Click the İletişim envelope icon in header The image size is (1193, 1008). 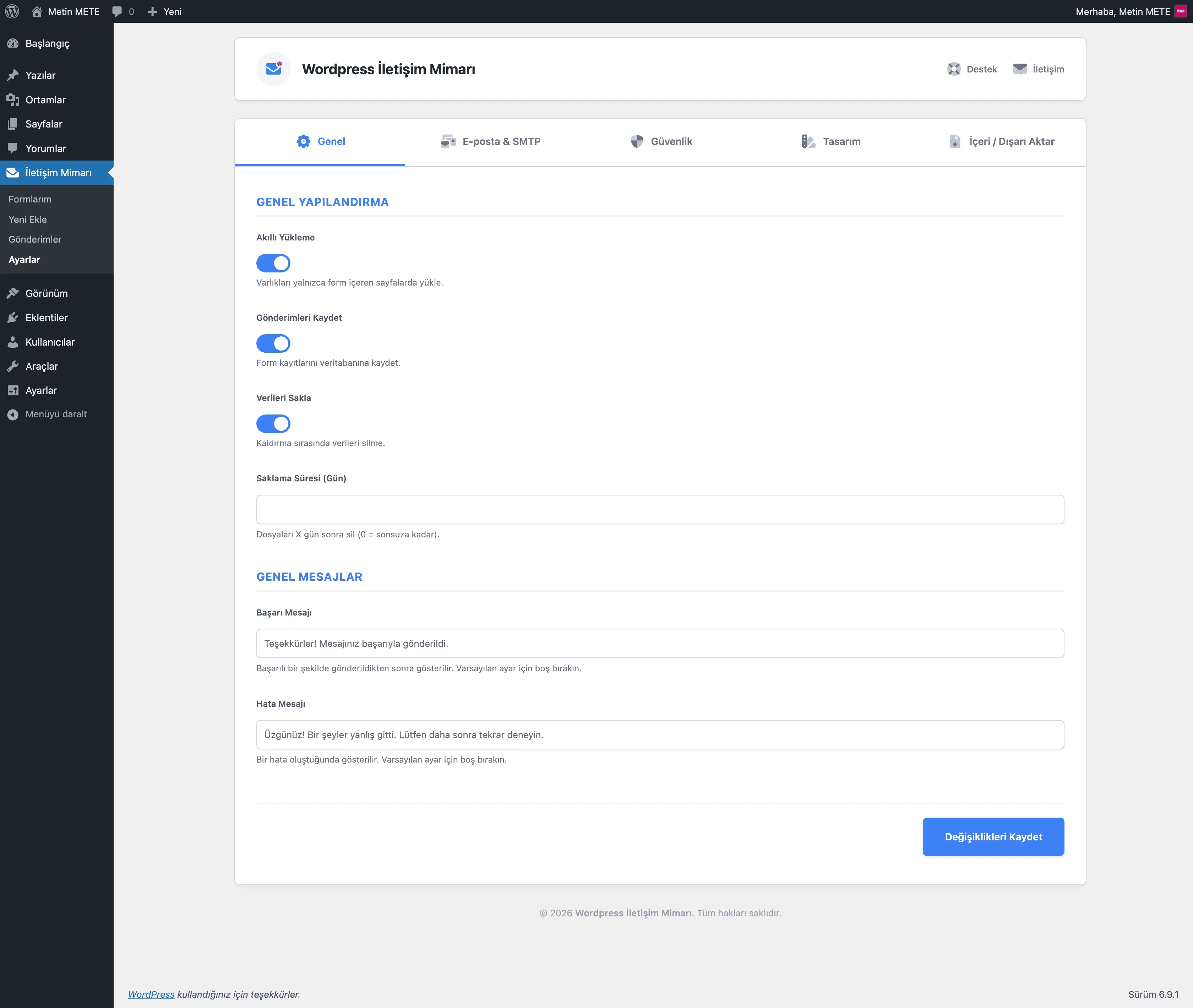coord(1019,69)
